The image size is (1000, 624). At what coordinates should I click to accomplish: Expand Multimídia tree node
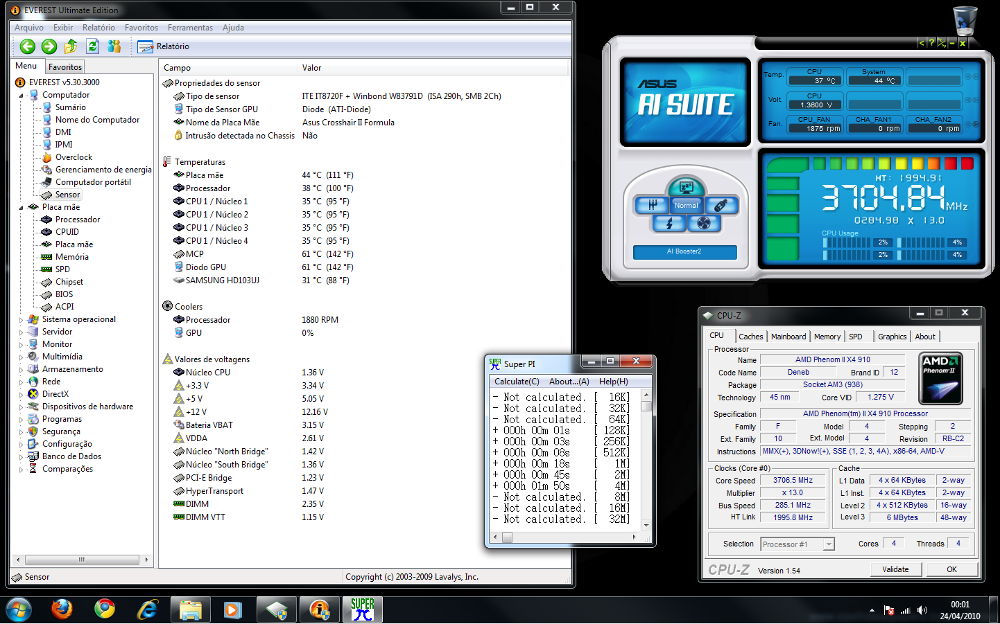click(22, 357)
